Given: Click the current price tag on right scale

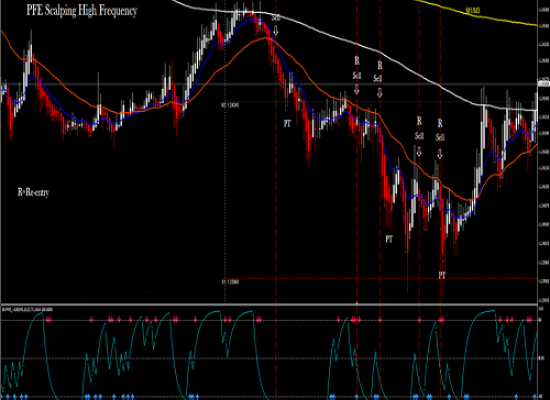Looking at the screenshot, I should tap(544, 84).
